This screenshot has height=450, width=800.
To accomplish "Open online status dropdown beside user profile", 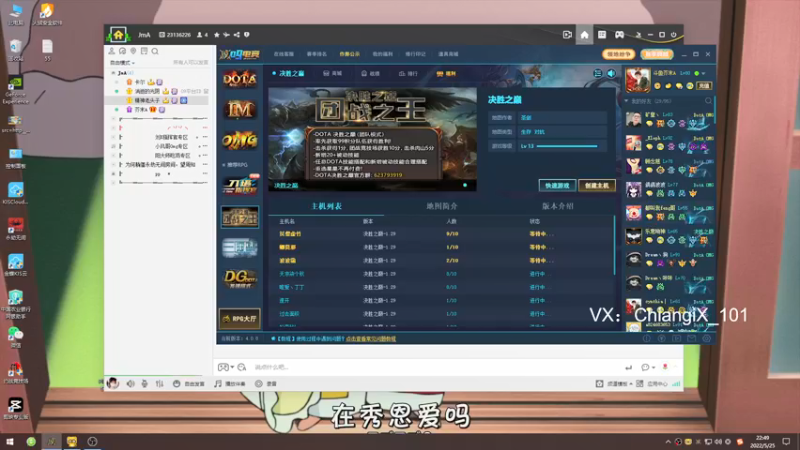I will tap(704, 73).
